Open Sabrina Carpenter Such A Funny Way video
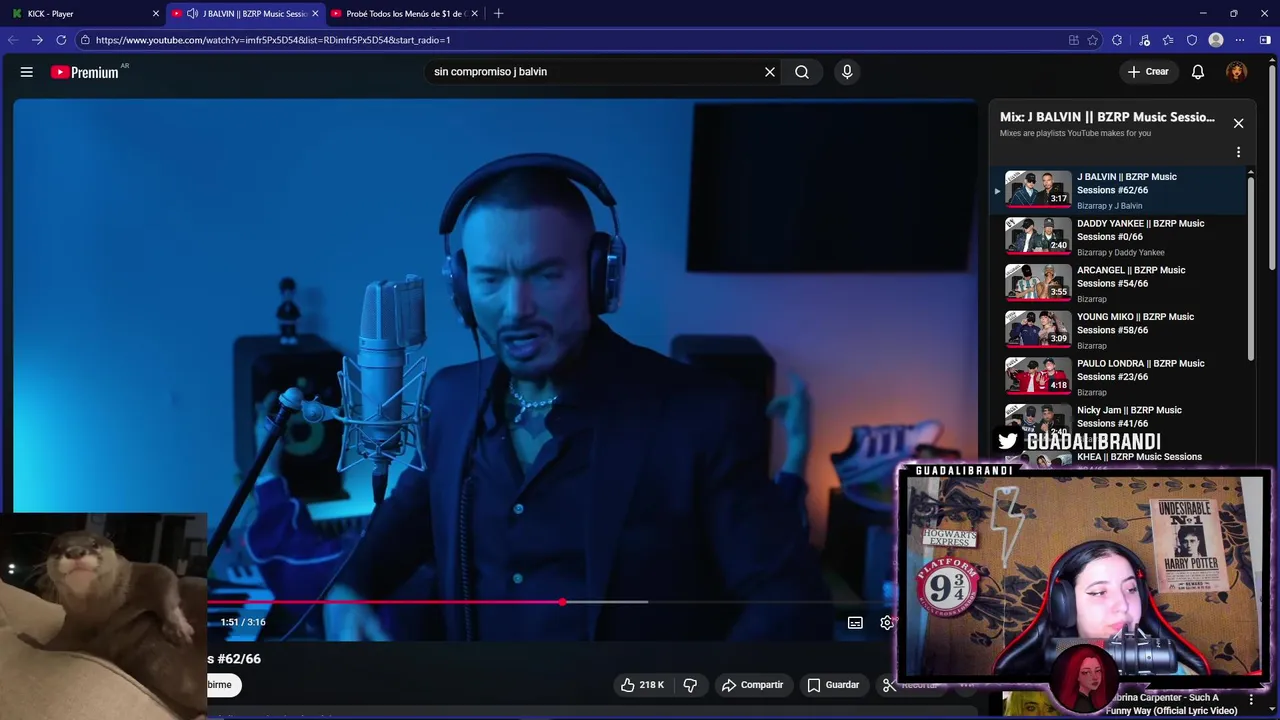The image size is (1280, 720). (1170, 704)
